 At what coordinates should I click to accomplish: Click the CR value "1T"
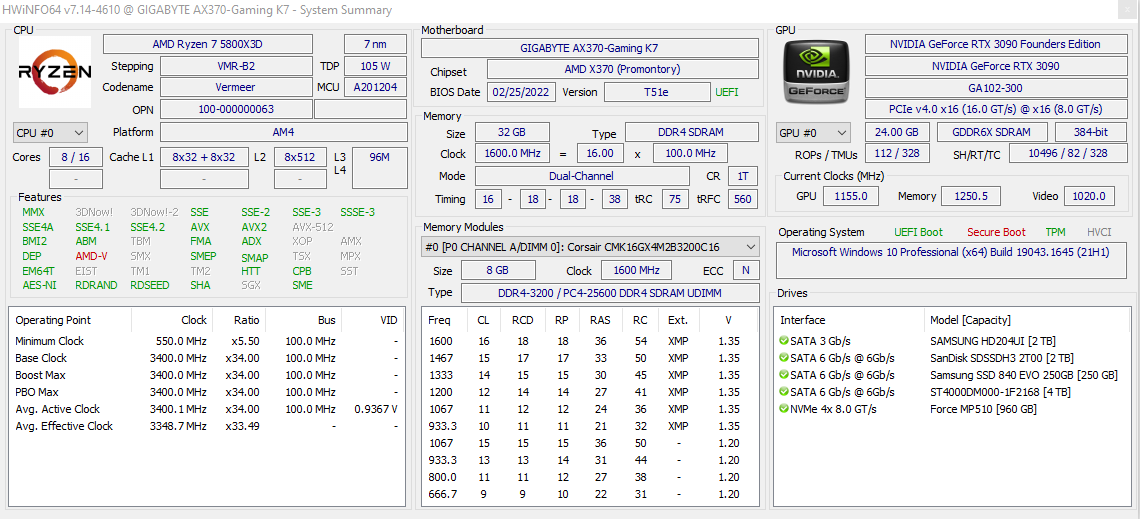tap(743, 176)
